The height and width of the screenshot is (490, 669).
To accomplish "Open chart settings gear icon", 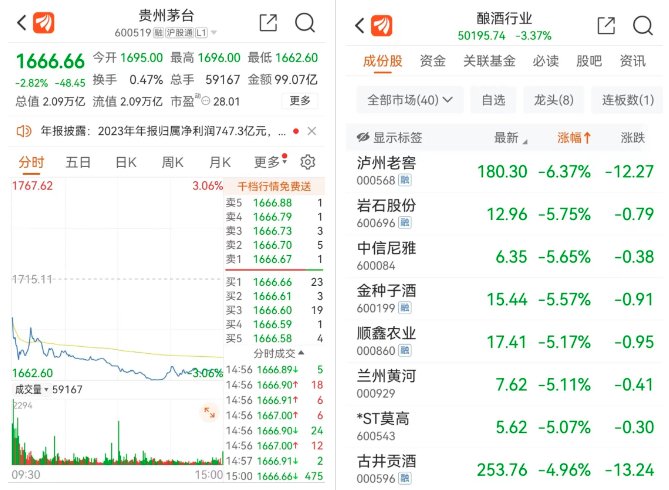I will pyautogui.click(x=308, y=162).
